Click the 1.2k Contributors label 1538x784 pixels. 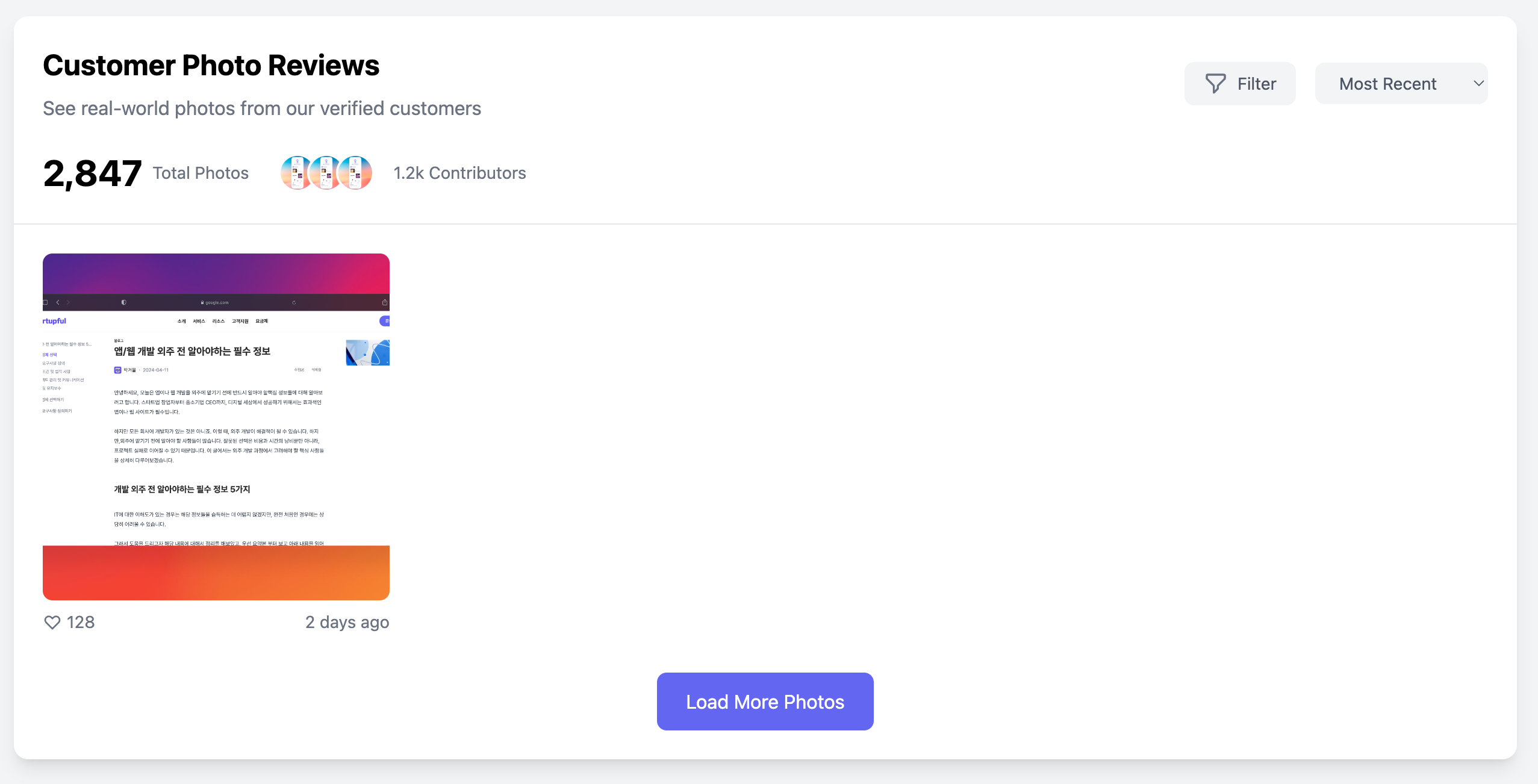tap(459, 173)
